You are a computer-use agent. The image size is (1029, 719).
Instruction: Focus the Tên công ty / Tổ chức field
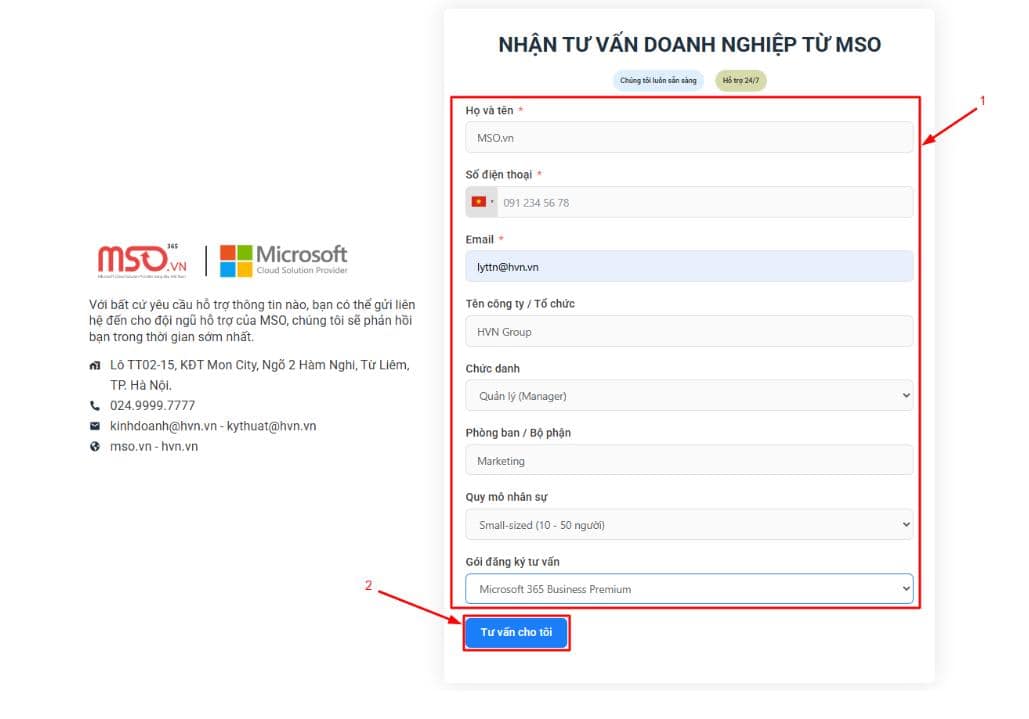689,331
